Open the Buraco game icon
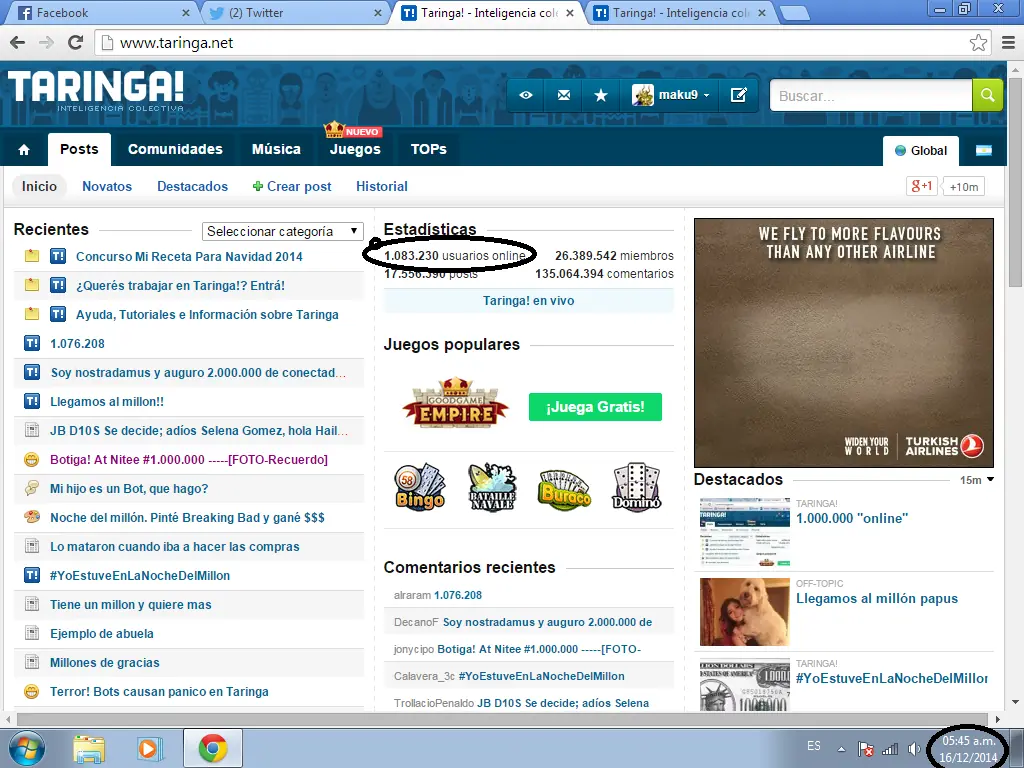 click(564, 490)
